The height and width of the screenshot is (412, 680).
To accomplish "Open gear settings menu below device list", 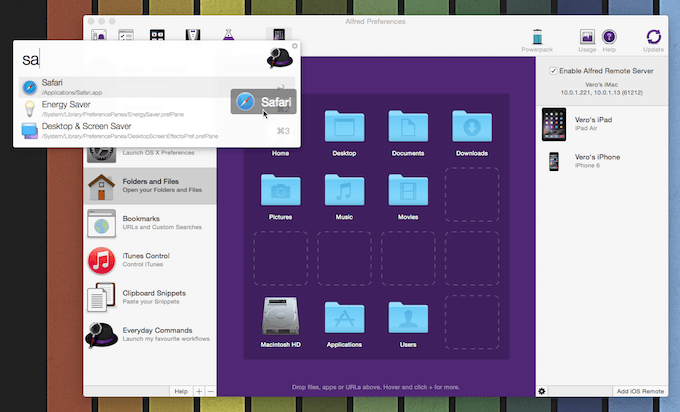I will coord(542,390).
